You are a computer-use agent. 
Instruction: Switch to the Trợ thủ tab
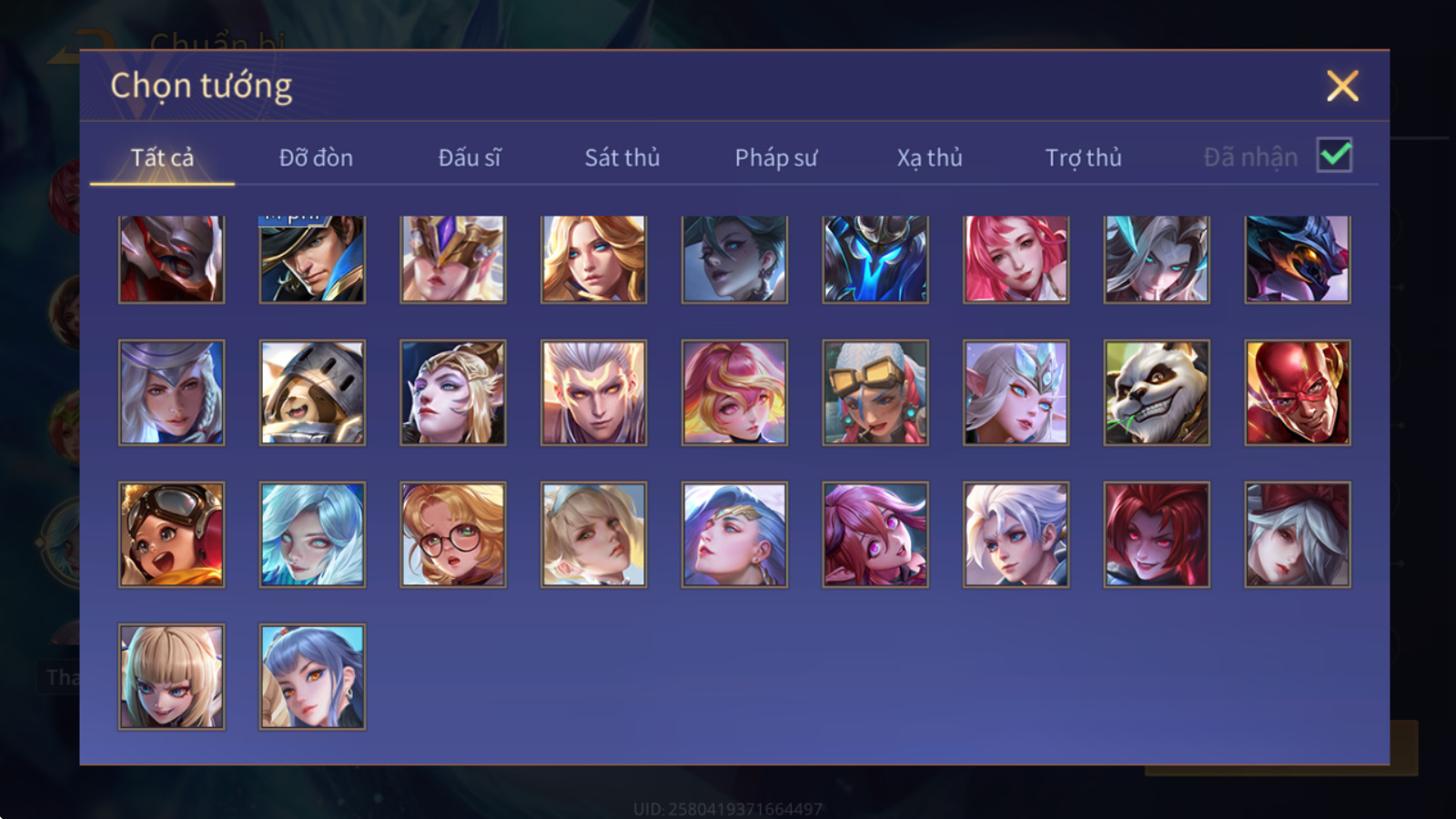click(1083, 157)
